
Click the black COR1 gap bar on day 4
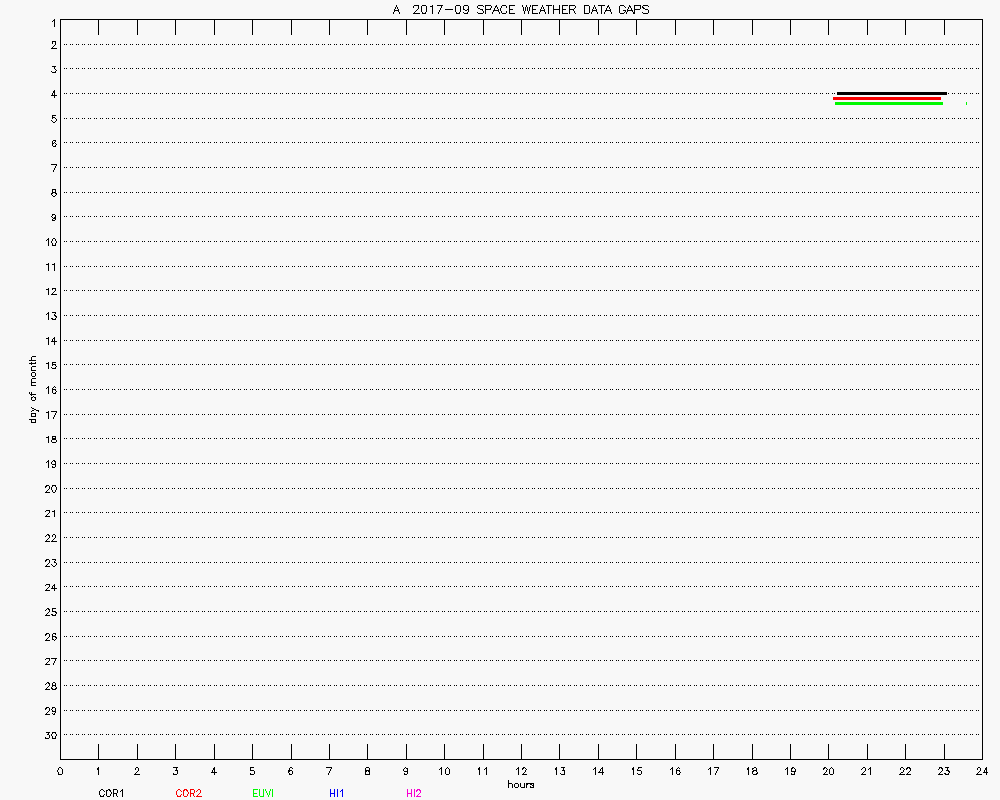891,93
